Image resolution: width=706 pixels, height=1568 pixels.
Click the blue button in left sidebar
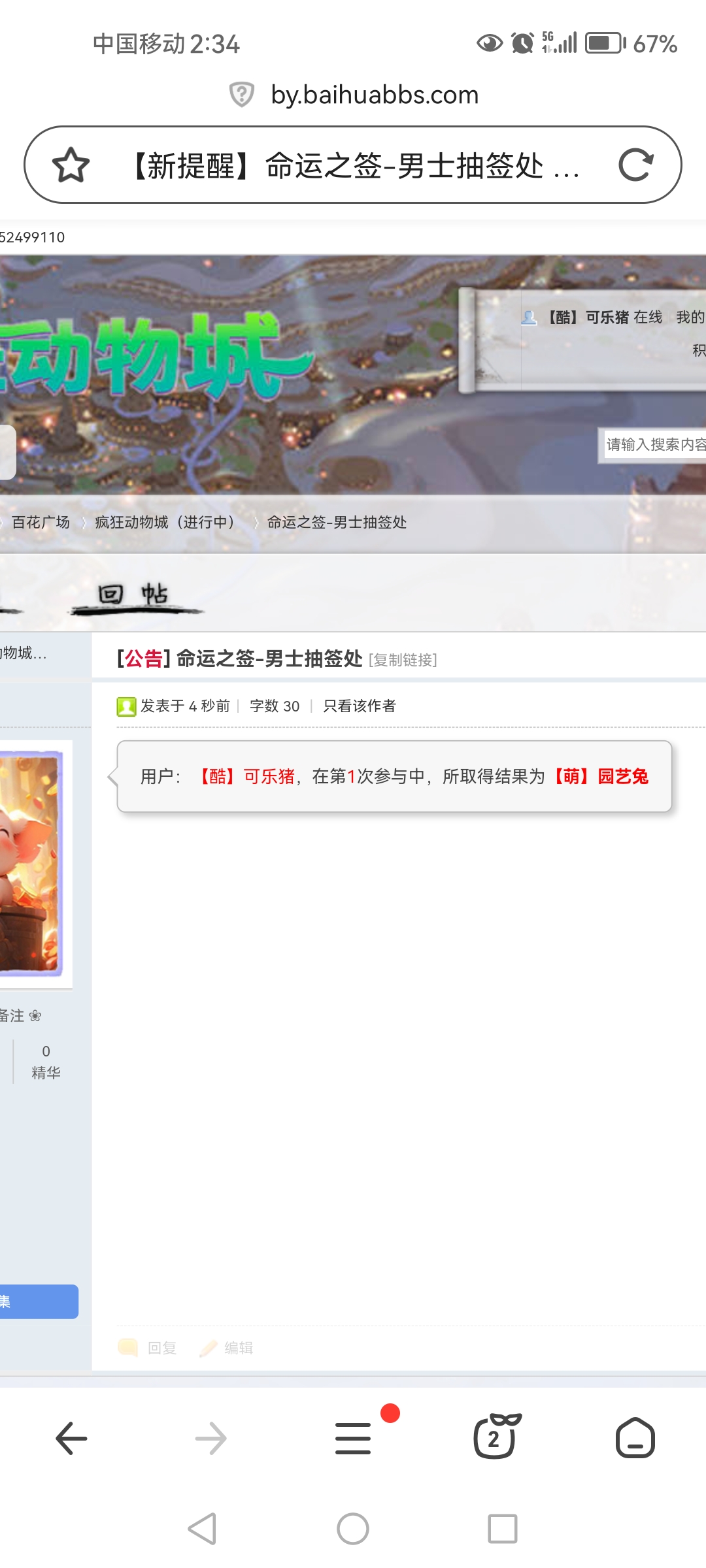(x=39, y=1301)
